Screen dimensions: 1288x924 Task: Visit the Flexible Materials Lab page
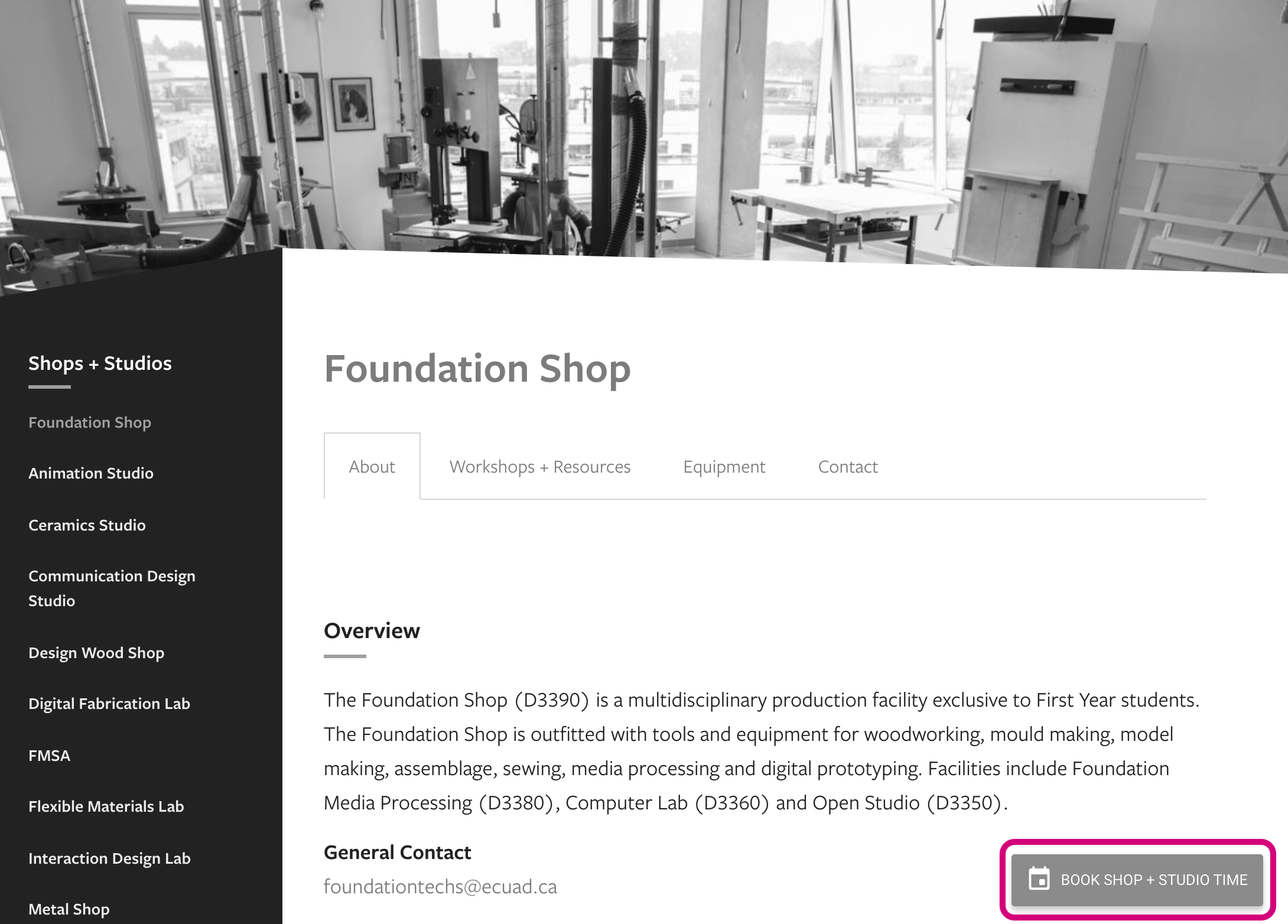pyautogui.click(x=106, y=806)
